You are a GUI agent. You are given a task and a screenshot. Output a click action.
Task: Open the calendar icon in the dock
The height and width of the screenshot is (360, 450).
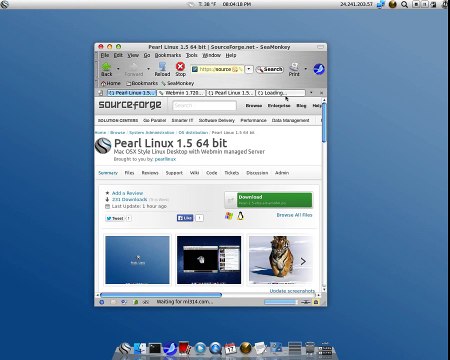230,349
